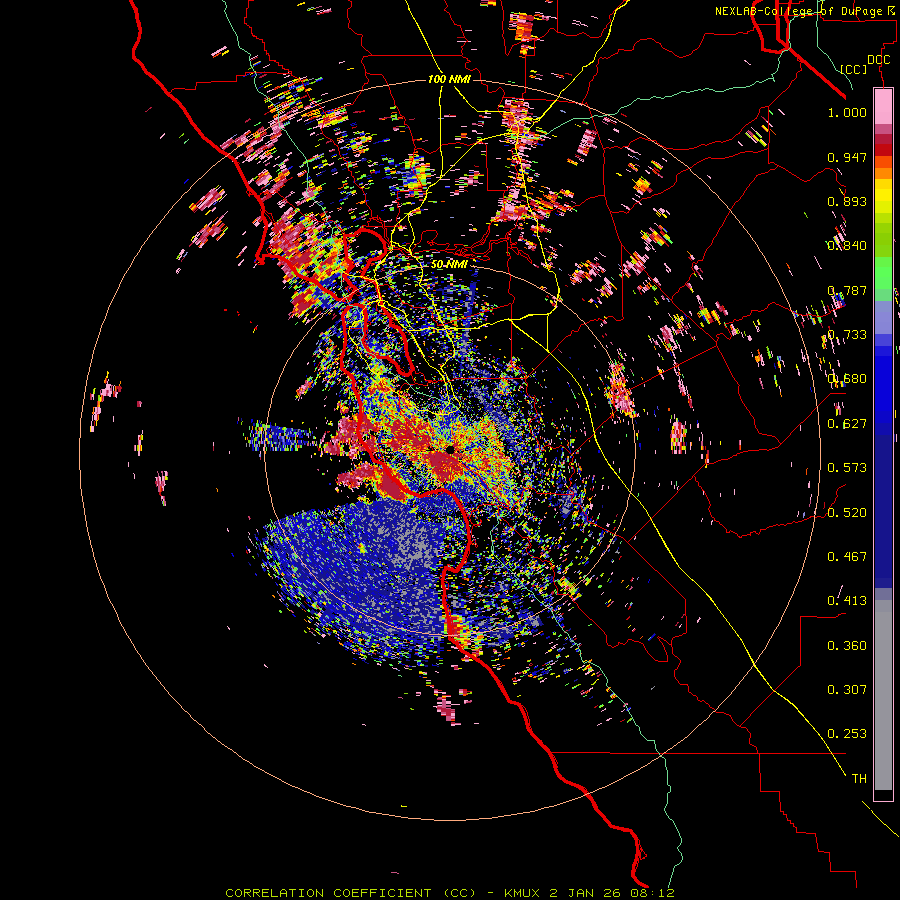Select the 0.360 scale value
900x900 pixels.
click(x=847, y=646)
